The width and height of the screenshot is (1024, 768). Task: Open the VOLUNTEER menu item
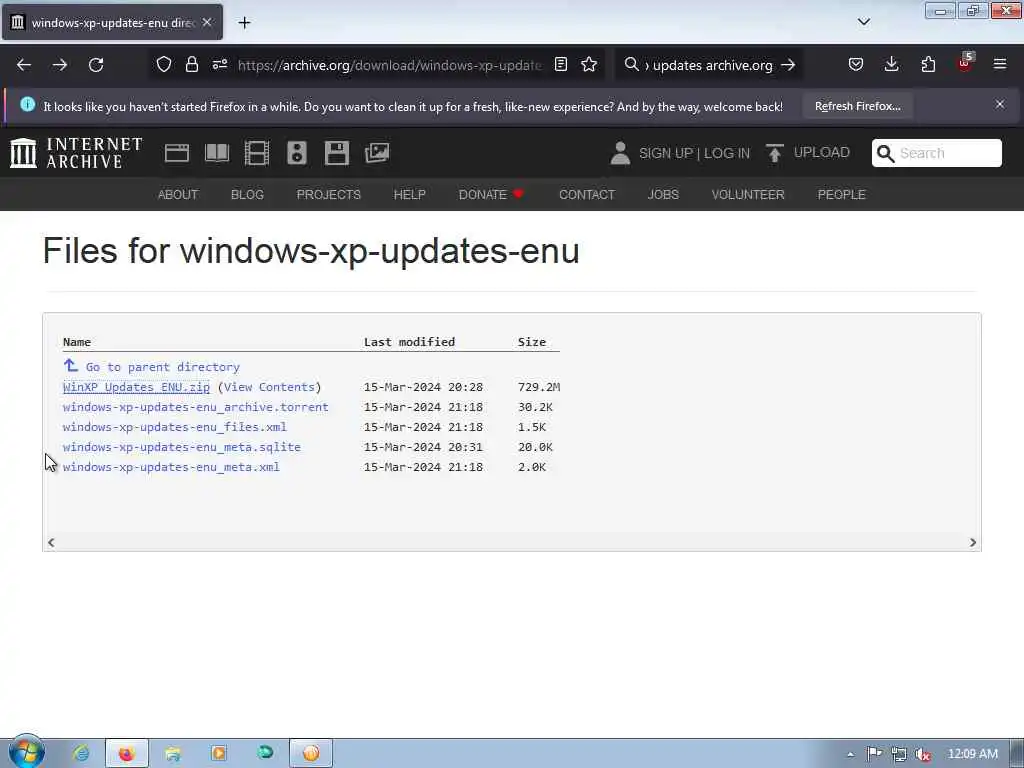coord(748,195)
